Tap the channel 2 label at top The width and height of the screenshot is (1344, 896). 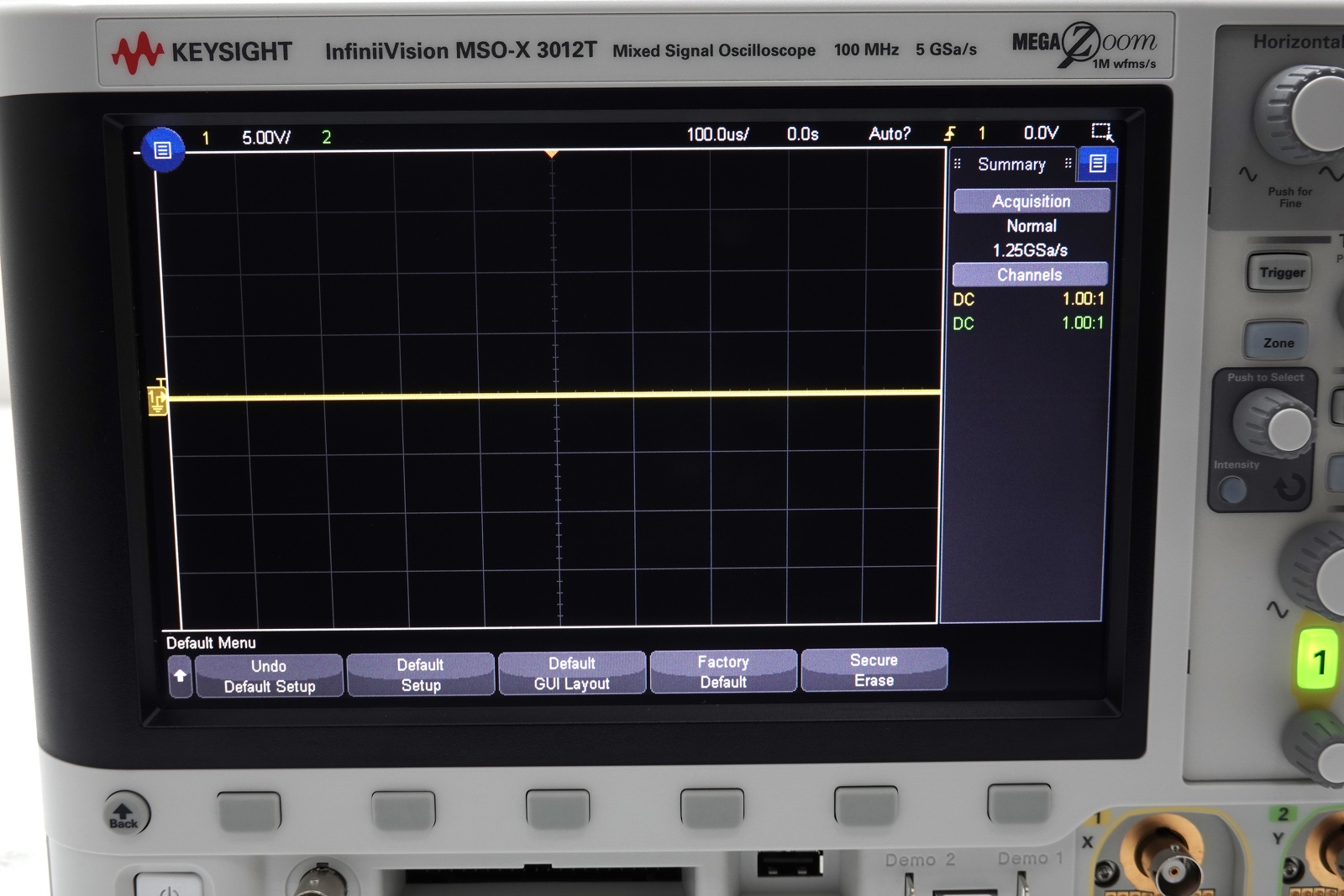pos(326,137)
